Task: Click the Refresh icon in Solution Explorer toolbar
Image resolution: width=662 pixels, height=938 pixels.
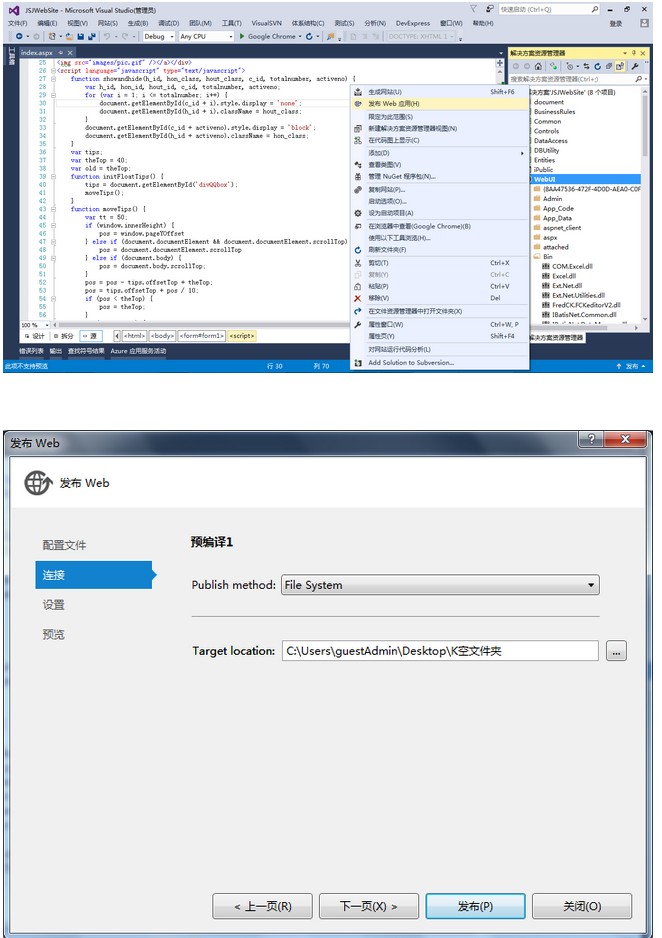Action: (x=597, y=66)
